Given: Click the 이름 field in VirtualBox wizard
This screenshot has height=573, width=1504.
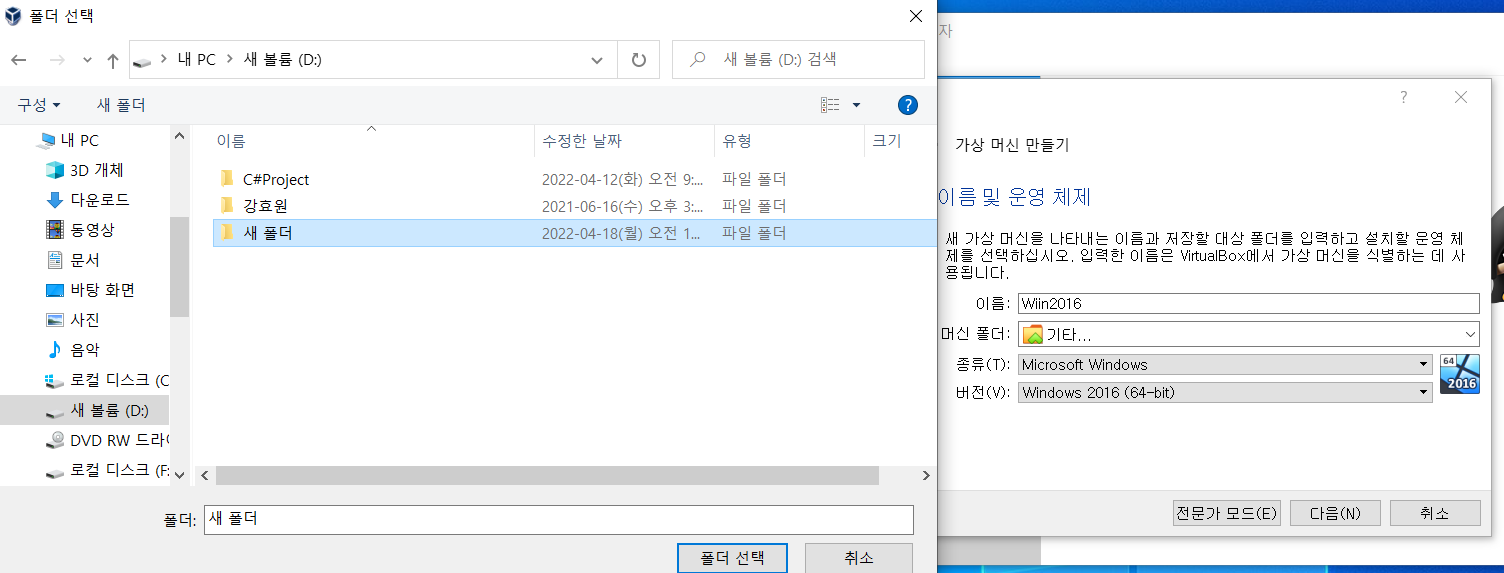Looking at the screenshot, I should pyautogui.click(x=1248, y=304).
